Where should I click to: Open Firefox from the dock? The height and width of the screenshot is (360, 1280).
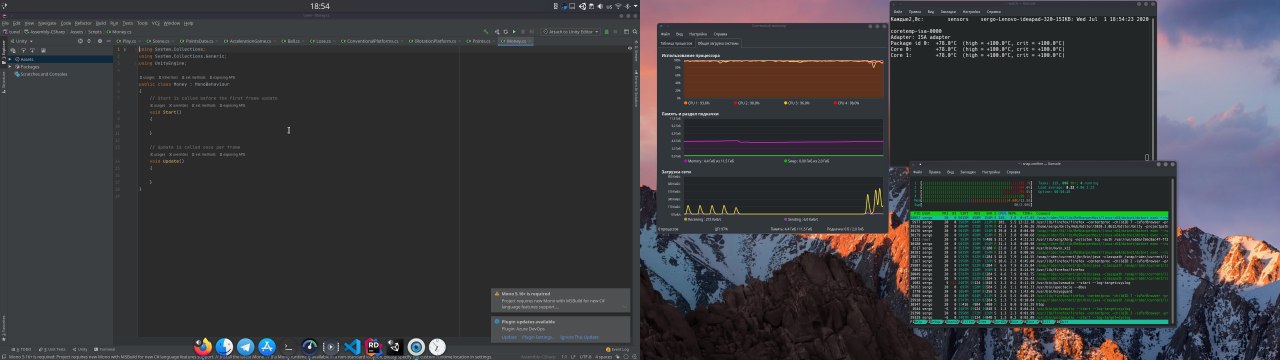(x=203, y=346)
